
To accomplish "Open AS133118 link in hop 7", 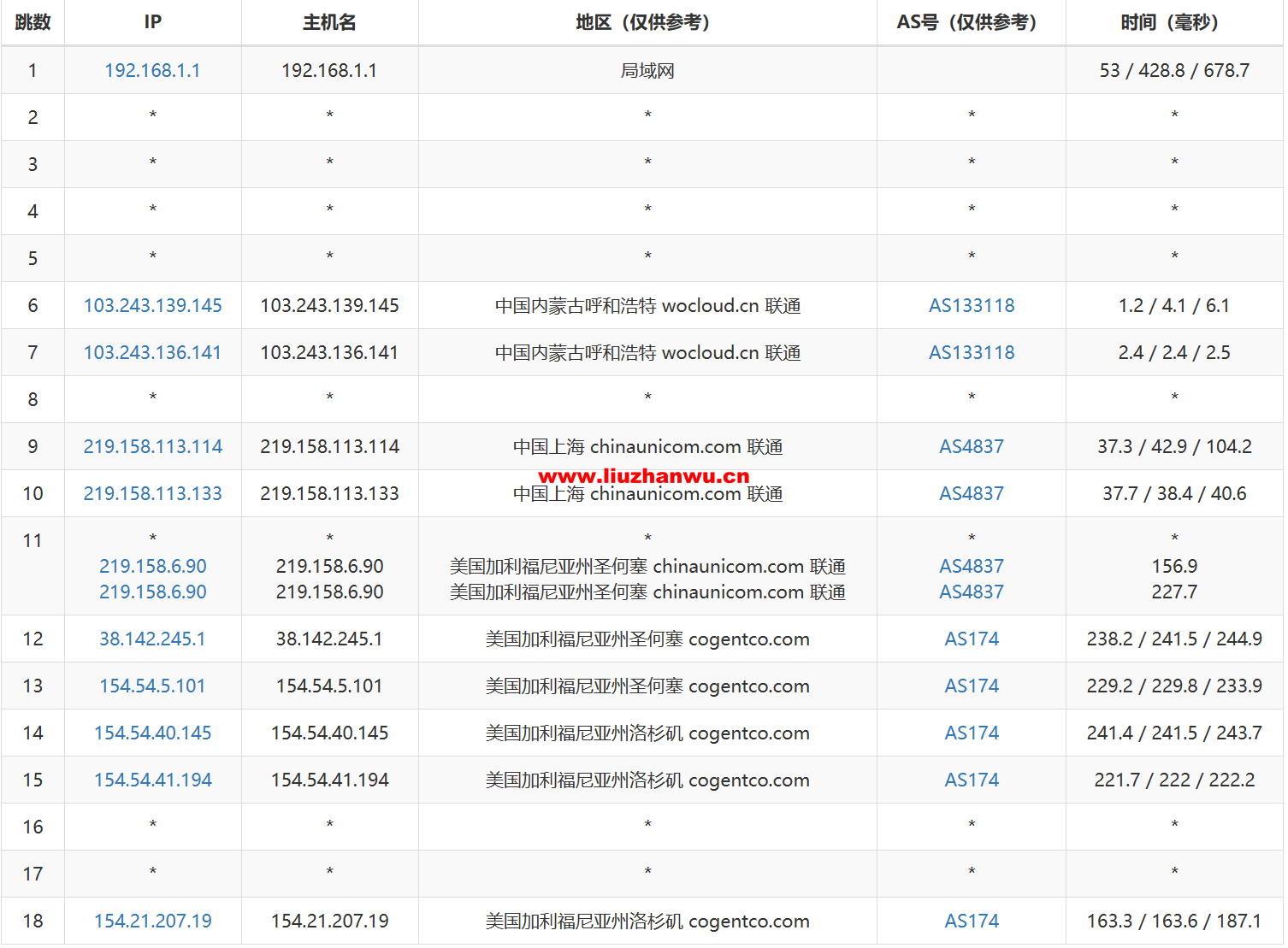I will pos(972,352).
